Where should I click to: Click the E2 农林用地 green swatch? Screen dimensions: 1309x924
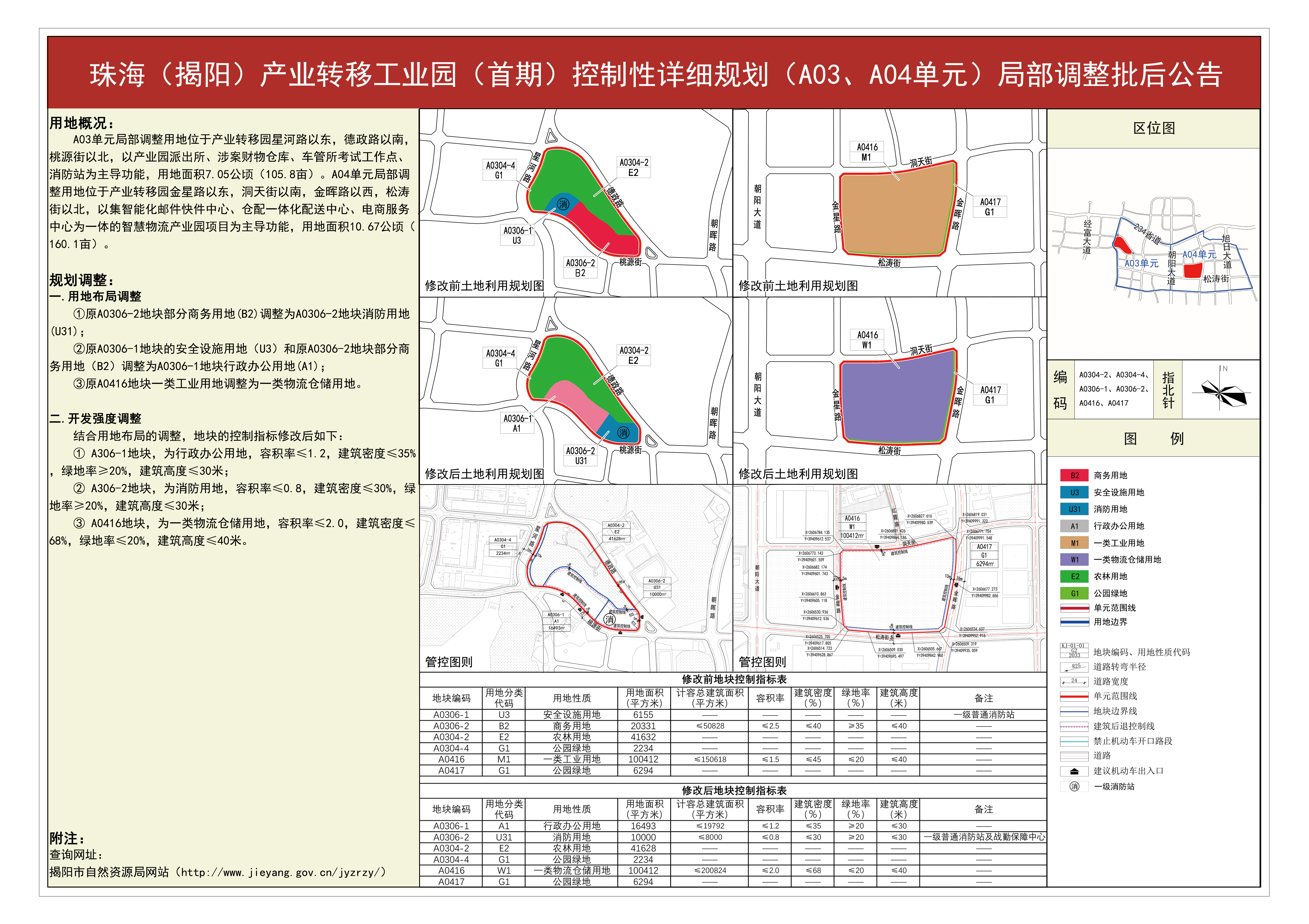click(x=1074, y=576)
